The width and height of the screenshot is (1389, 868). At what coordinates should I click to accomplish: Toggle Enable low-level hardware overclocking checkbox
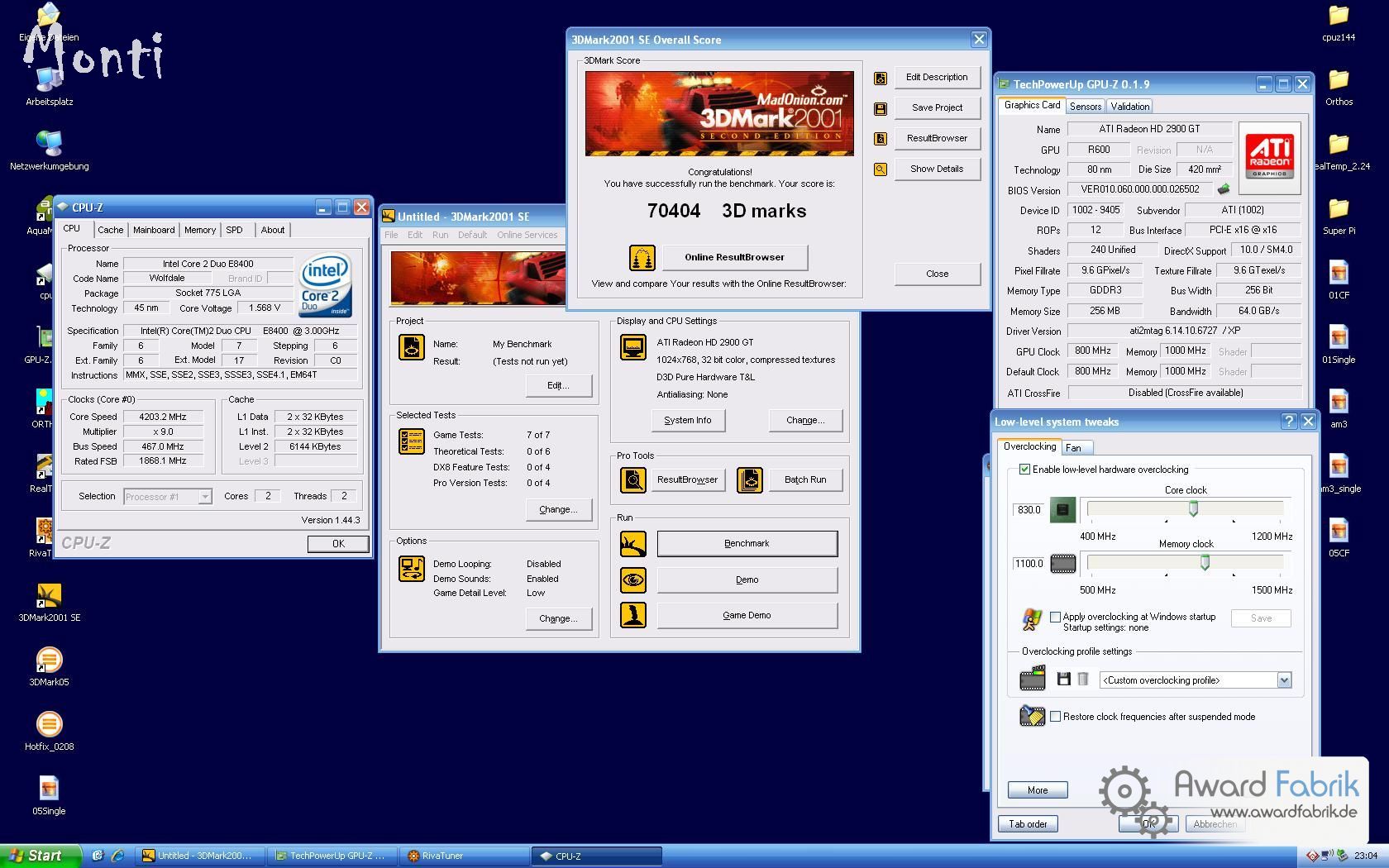click(1025, 470)
